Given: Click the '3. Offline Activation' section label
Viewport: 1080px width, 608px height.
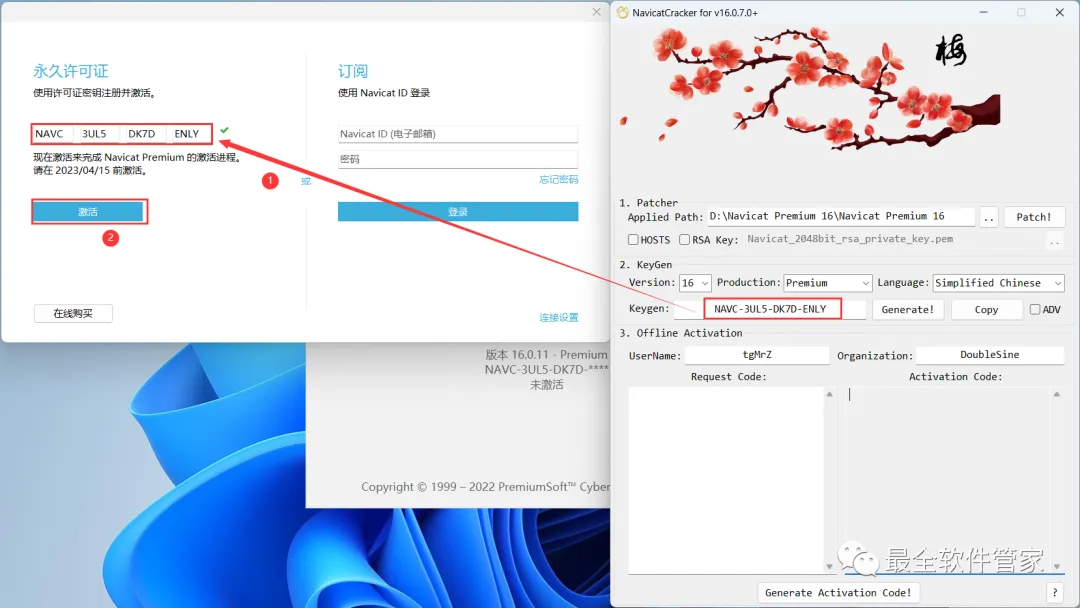Looking at the screenshot, I should (681, 333).
